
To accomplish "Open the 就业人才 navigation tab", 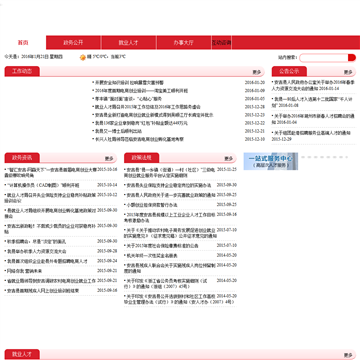I will [128, 43].
